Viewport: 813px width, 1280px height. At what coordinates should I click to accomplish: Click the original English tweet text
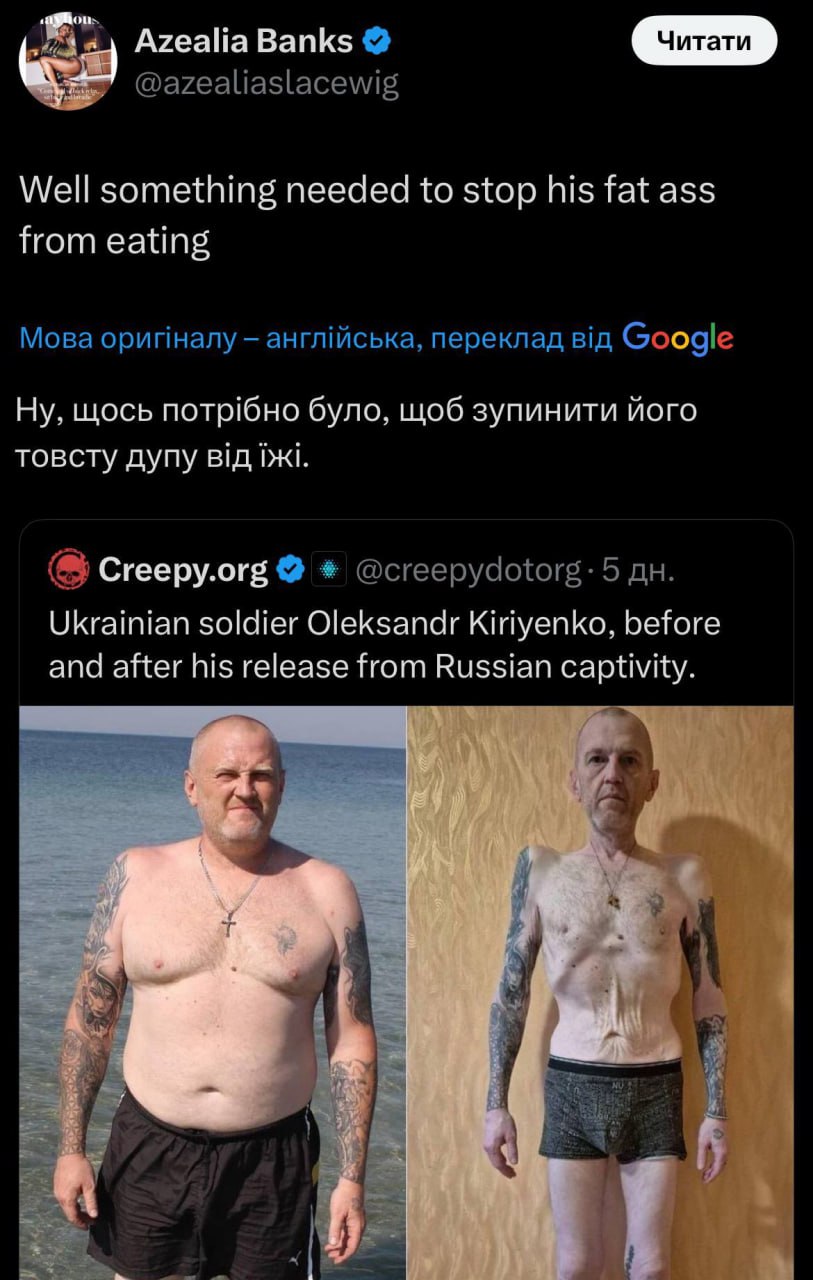point(368,215)
